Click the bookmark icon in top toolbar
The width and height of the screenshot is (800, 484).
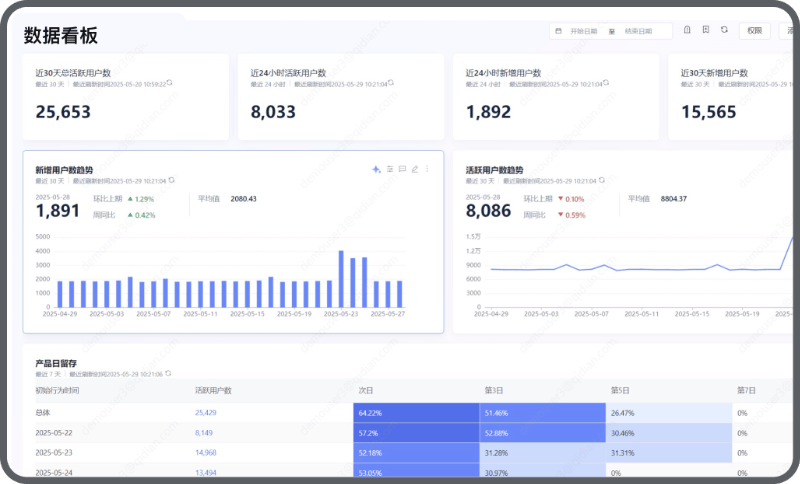point(706,30)
